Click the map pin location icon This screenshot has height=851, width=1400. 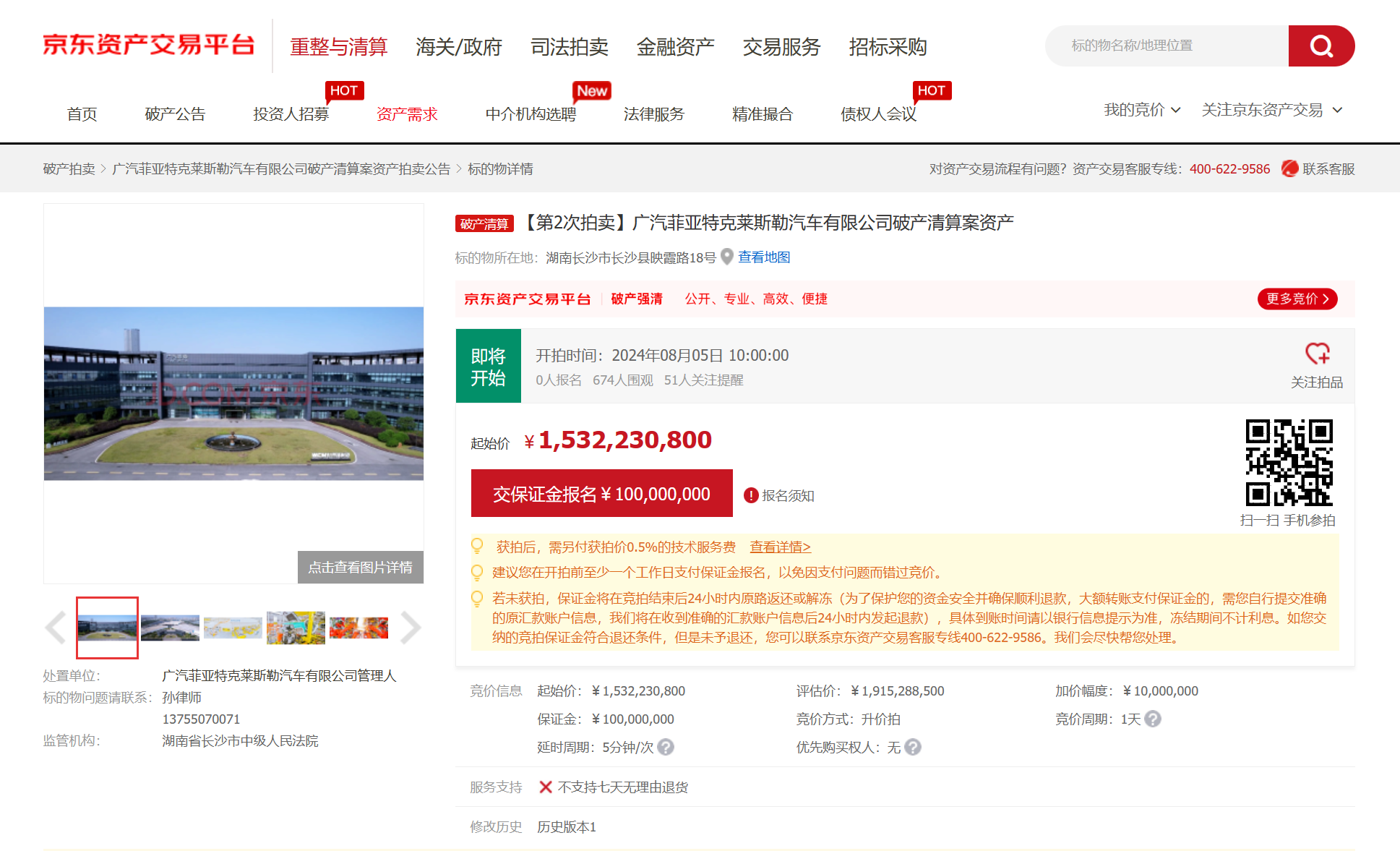(x=727, y=257)
